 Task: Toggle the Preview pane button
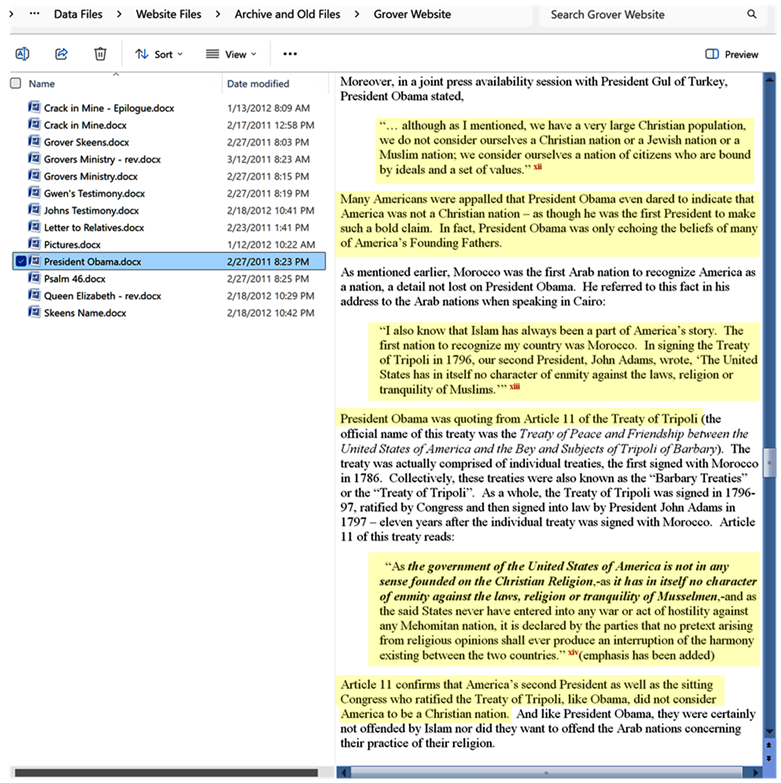pos(731,54)
